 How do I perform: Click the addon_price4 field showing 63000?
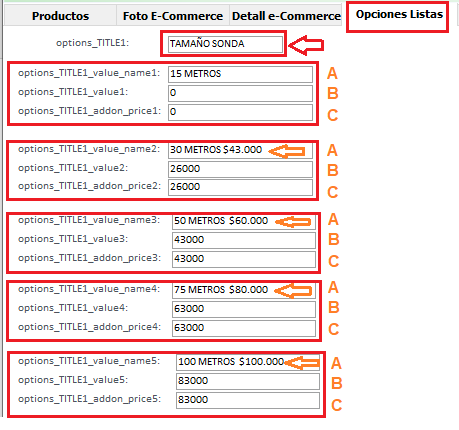[244, 328]
